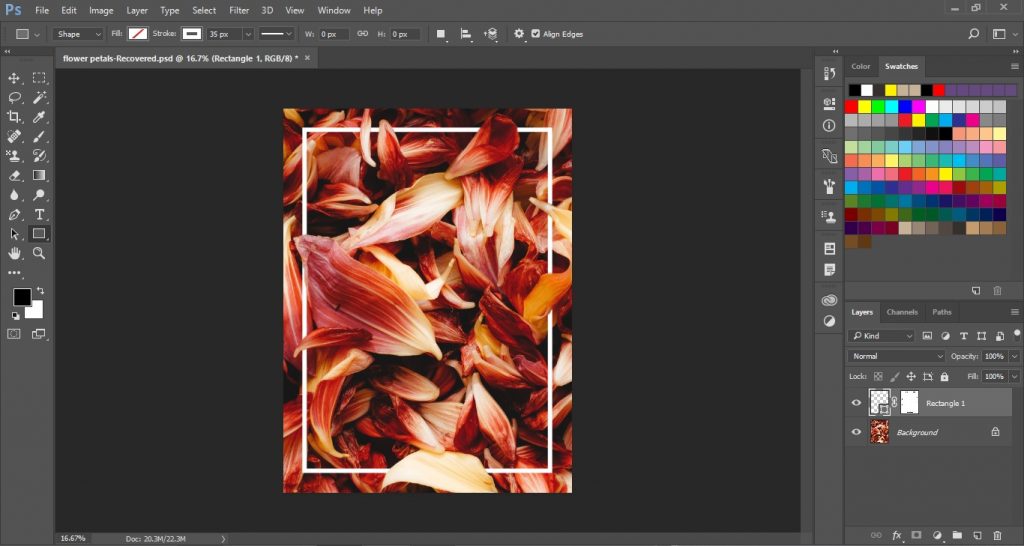Open the Creative Cloud Libraries panel icon
This screenshot has height=546, width=1024.
click(829, 300)
